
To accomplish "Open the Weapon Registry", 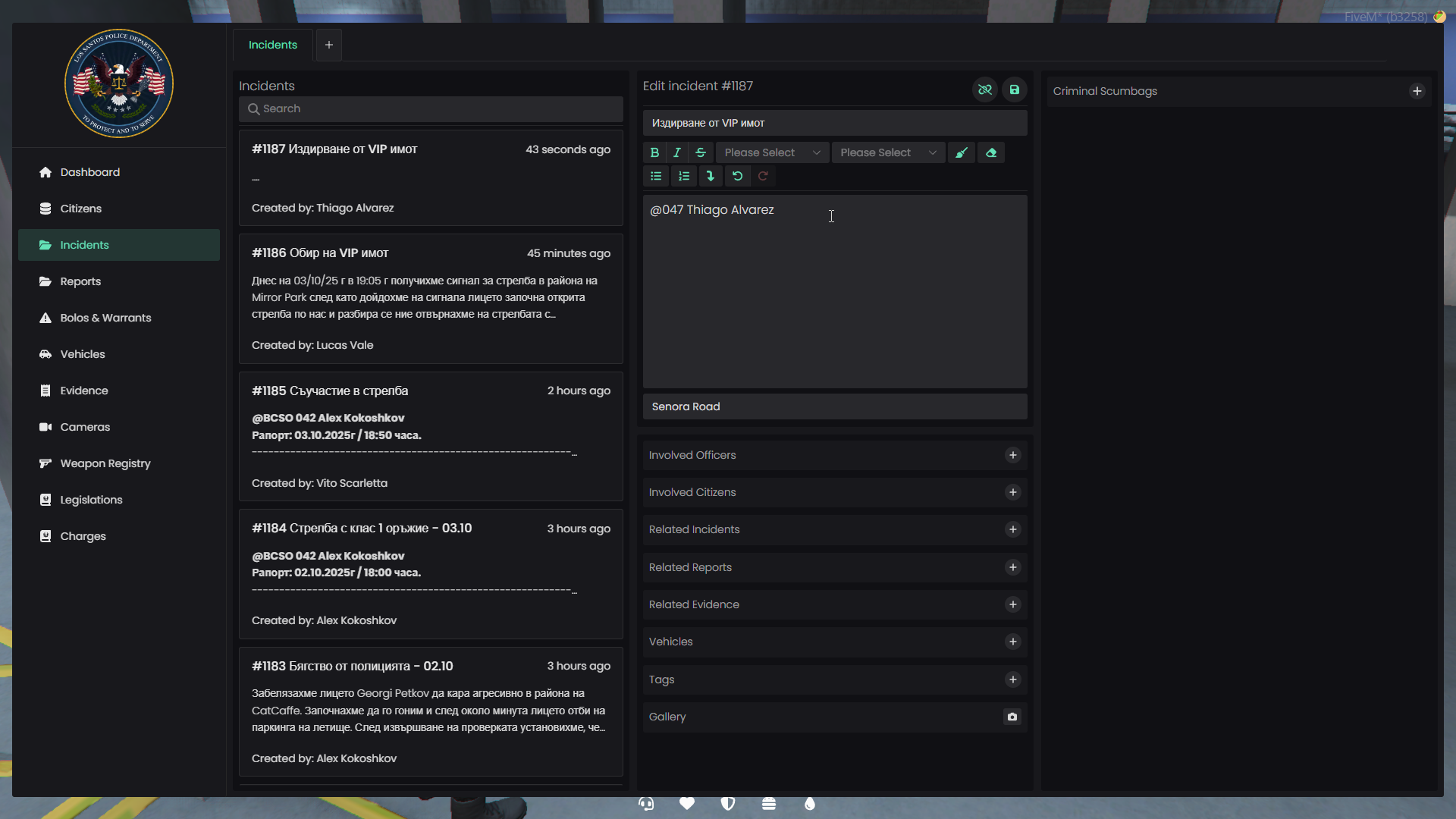I will (x=119, y=463).
